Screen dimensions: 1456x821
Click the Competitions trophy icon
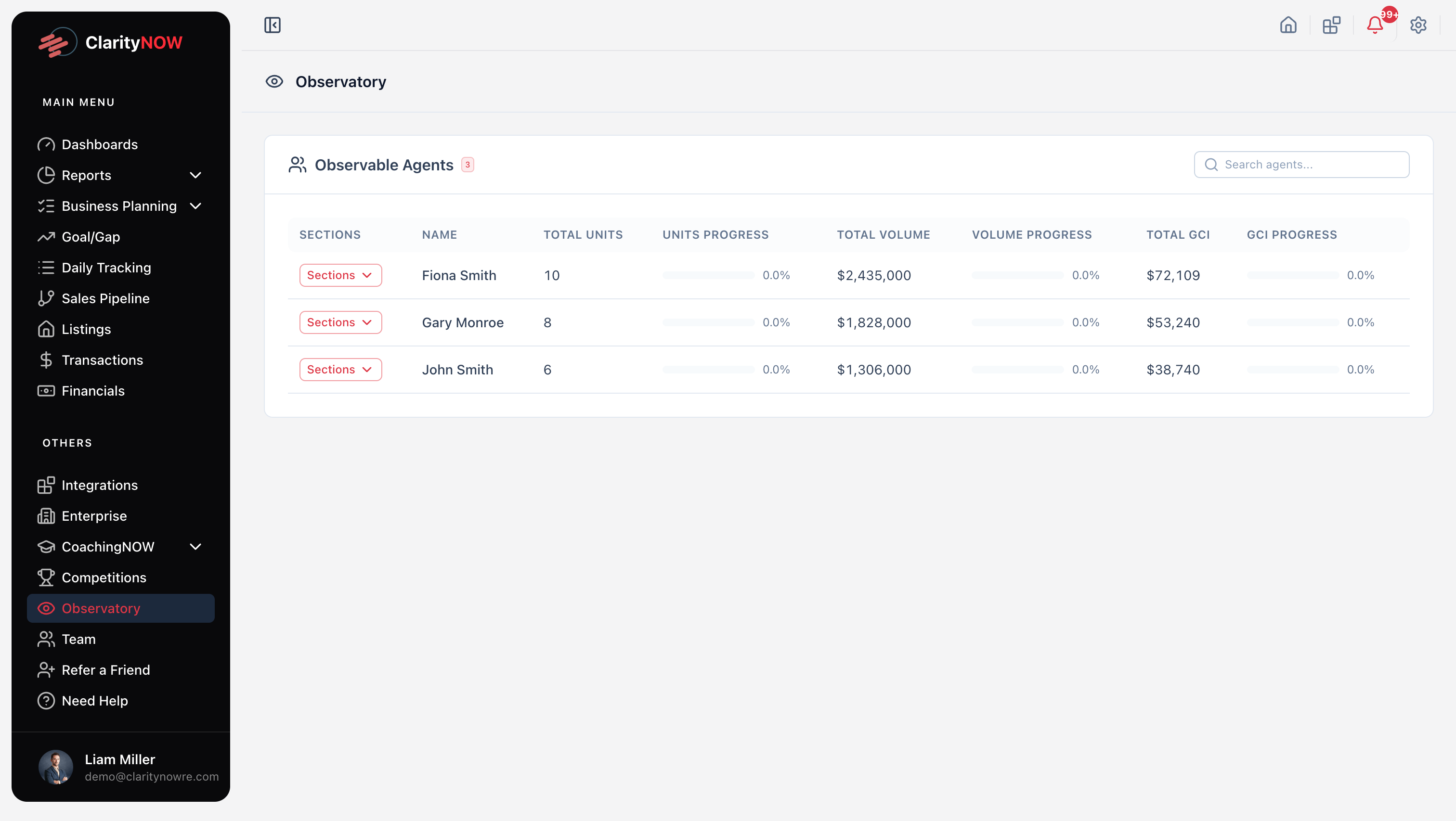coord(46,577)
